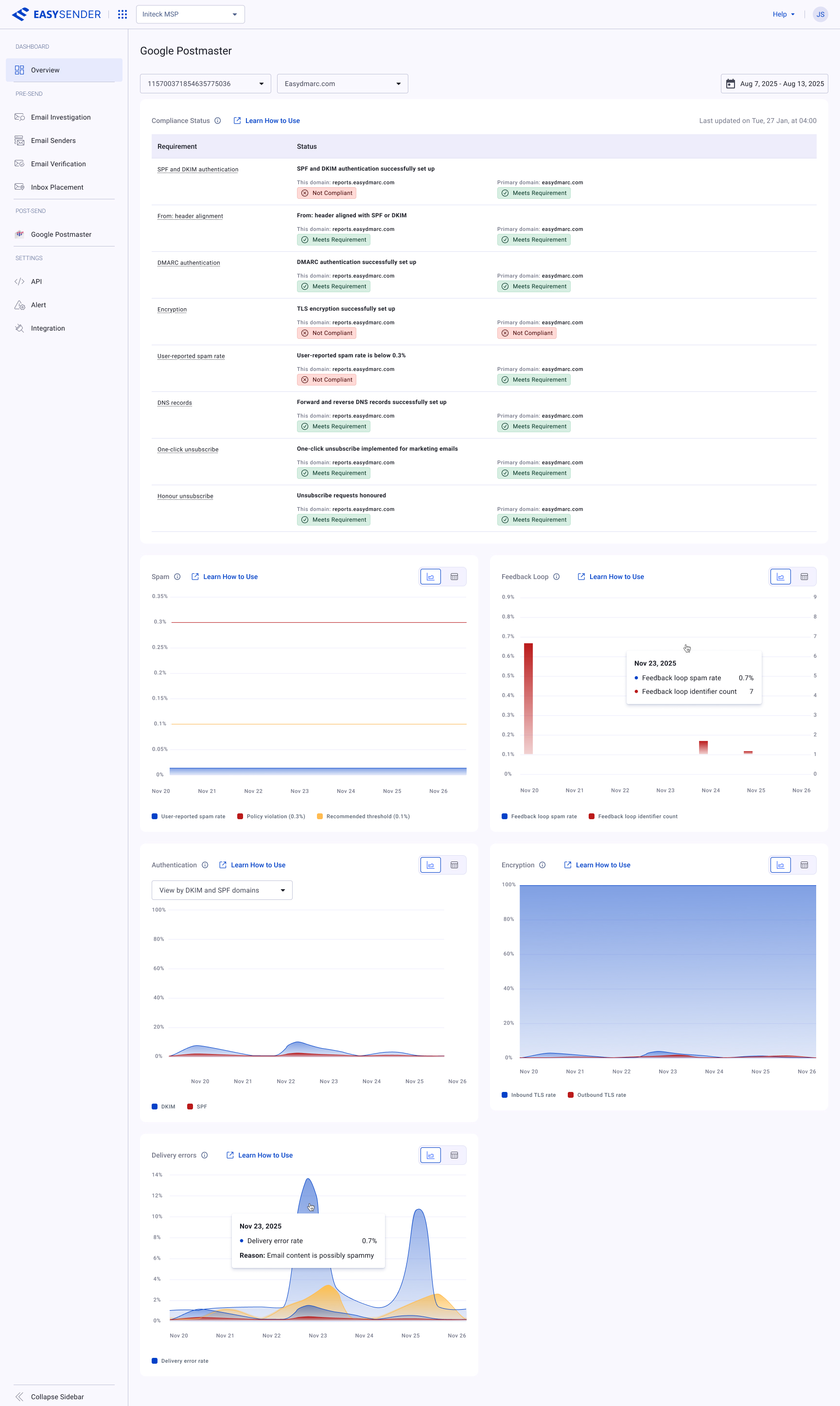The height and width of the screenshot is (1406, 840).
Task: Click external-link icon beside Compliance Learn How
Action: [x=237, y=121]
